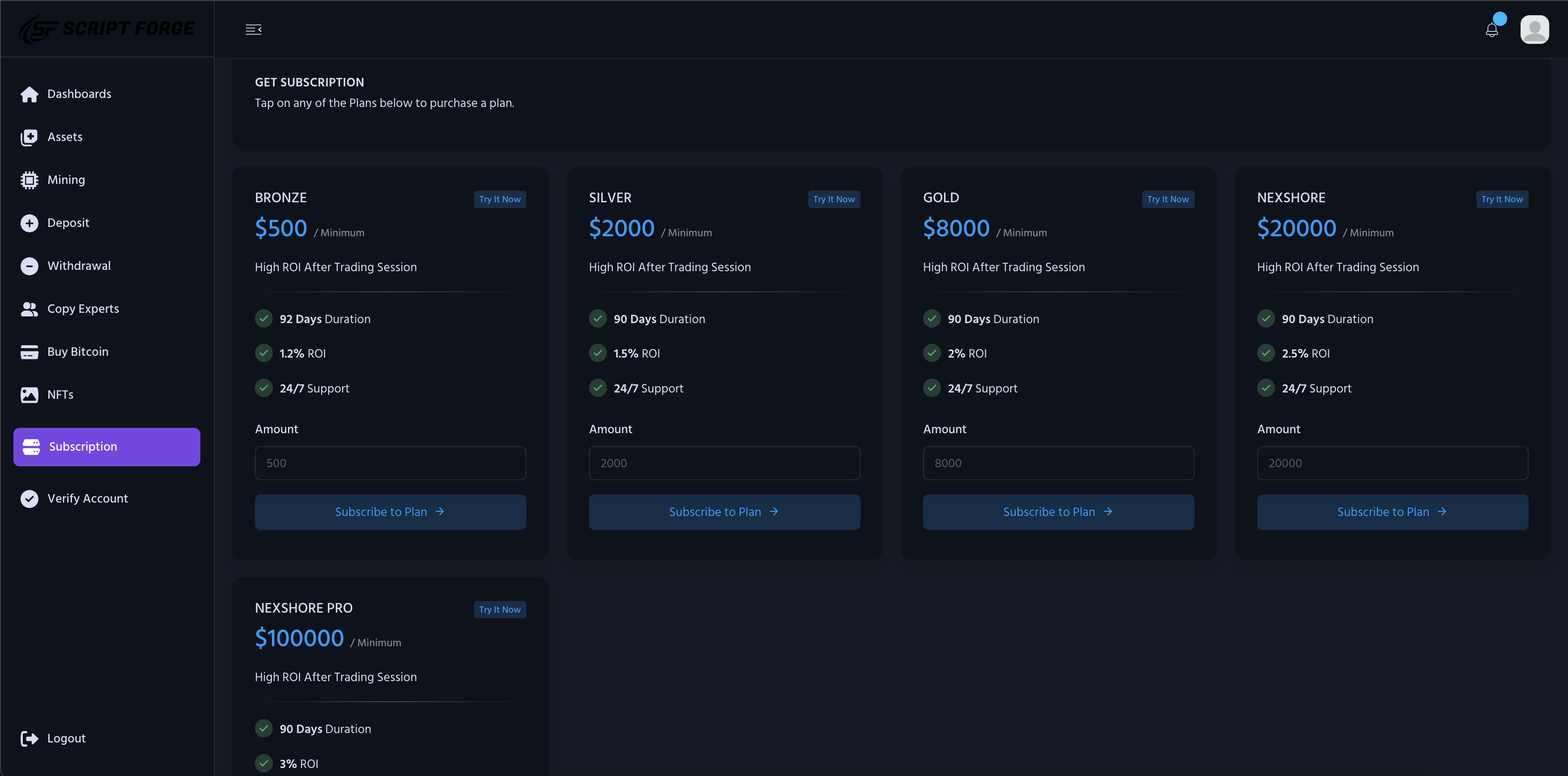The image size is (1568, 776).
Task: Click the Deposit plus circle icon
Action: [29, 223]
